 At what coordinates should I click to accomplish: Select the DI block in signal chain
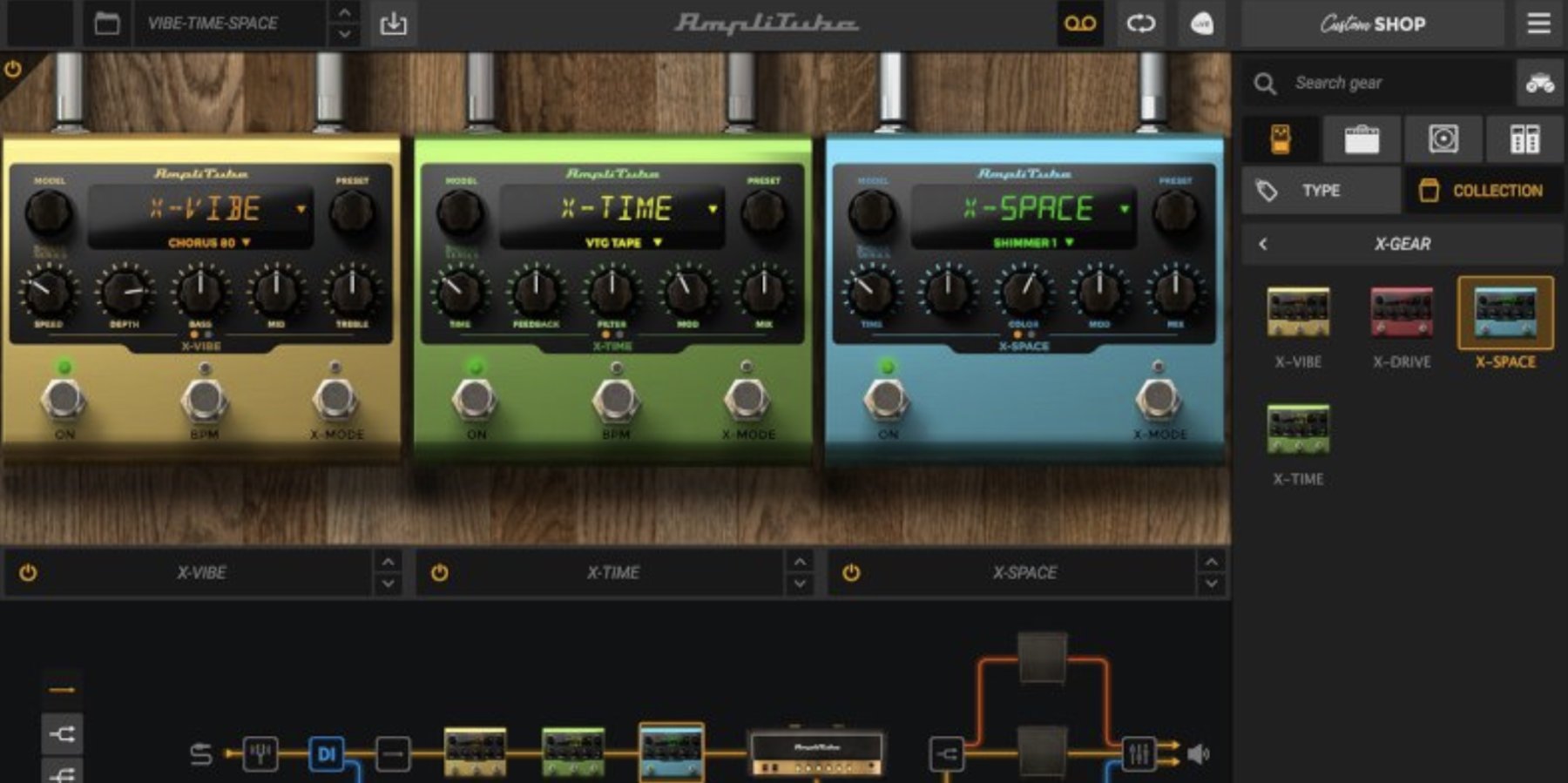point(326,754)
